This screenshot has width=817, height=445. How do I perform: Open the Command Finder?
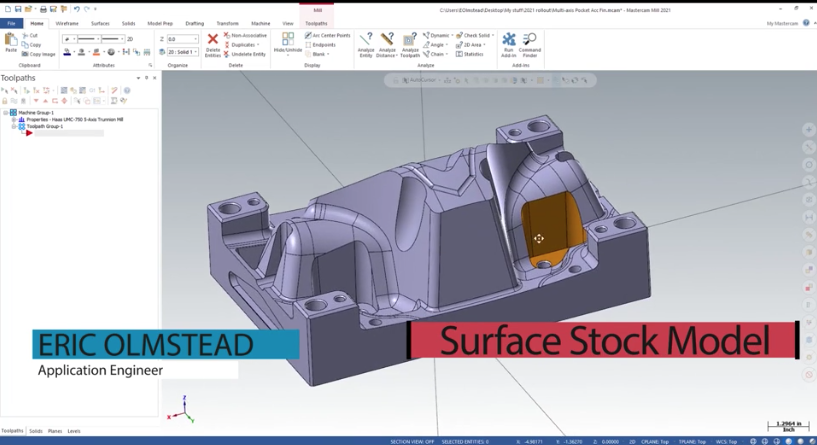529,45
